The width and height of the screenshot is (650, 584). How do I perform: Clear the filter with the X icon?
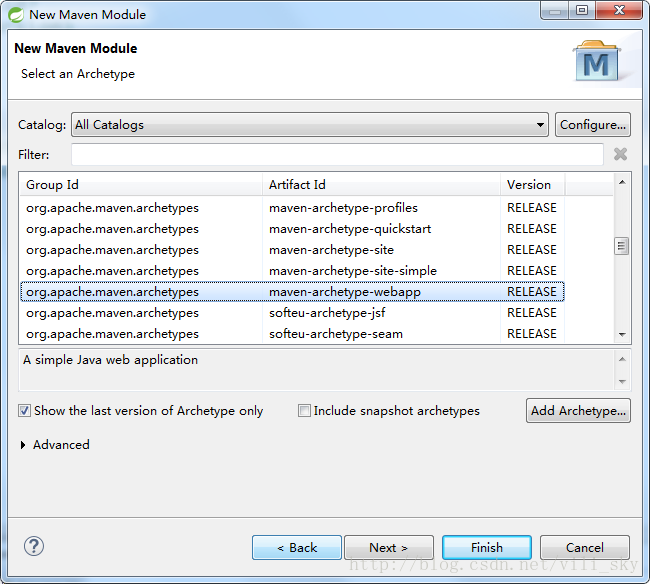[620, 154]
